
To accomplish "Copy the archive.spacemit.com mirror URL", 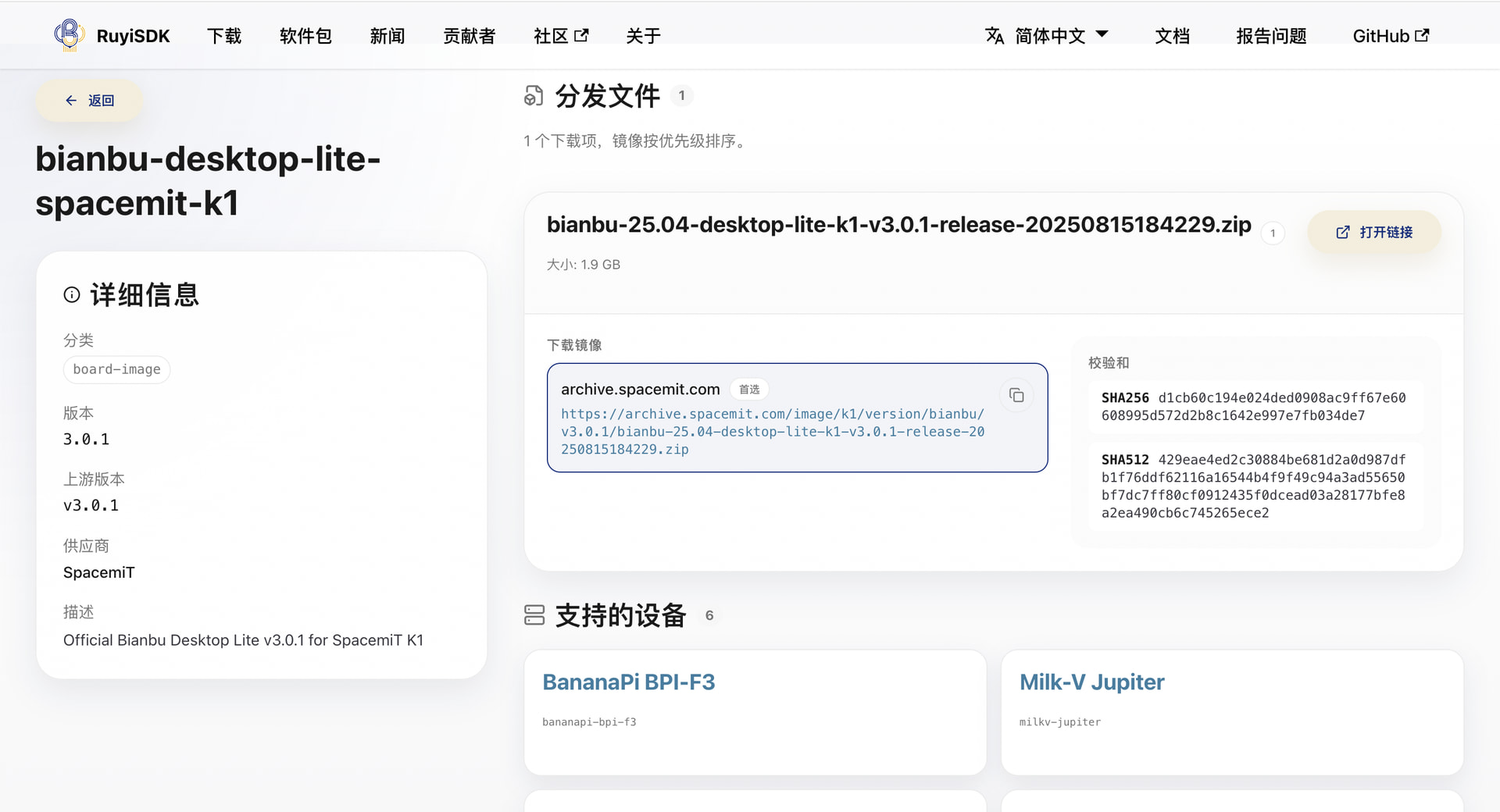I will 1016,395.
